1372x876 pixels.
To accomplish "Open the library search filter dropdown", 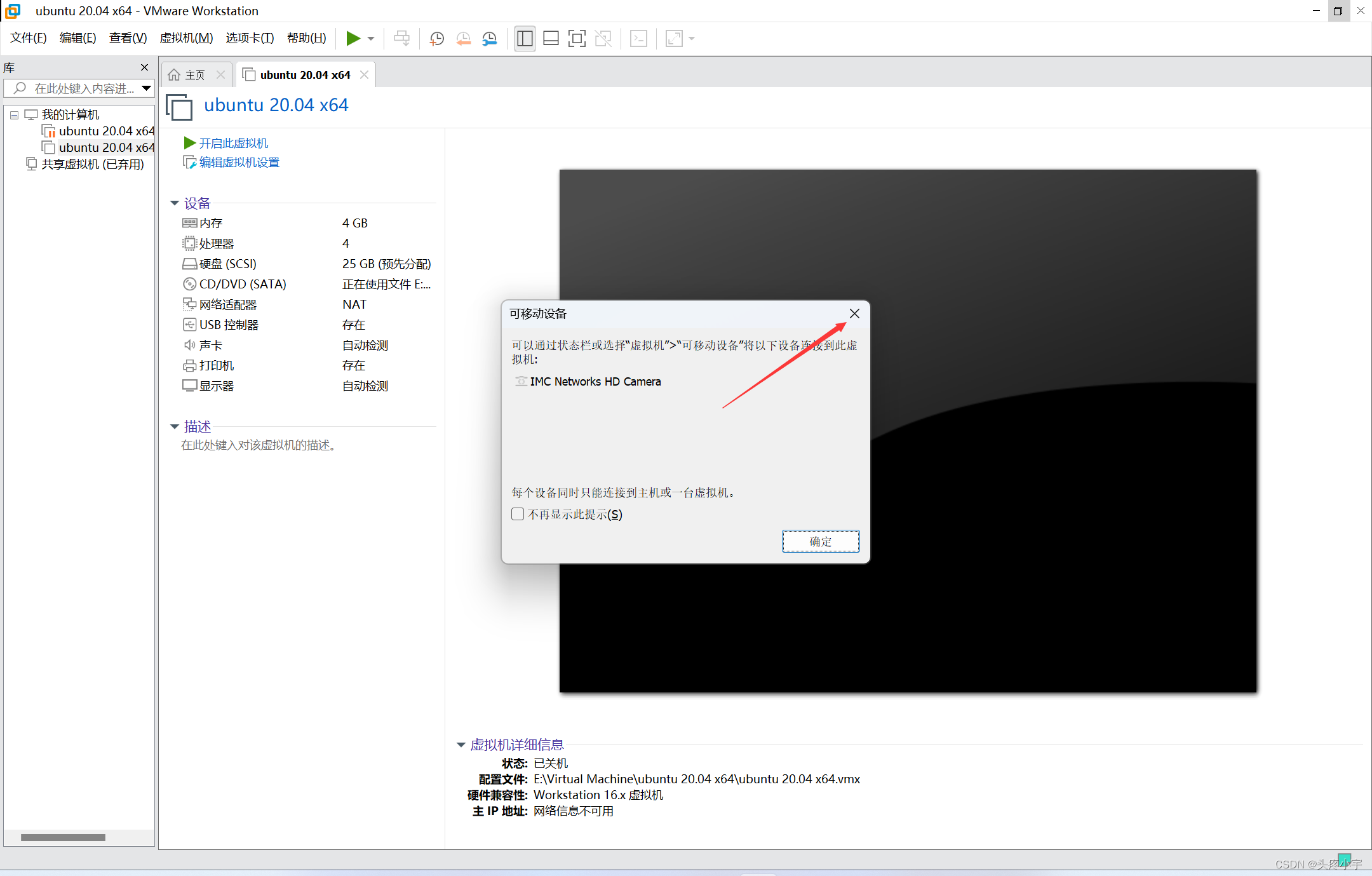I will point(147,88).
